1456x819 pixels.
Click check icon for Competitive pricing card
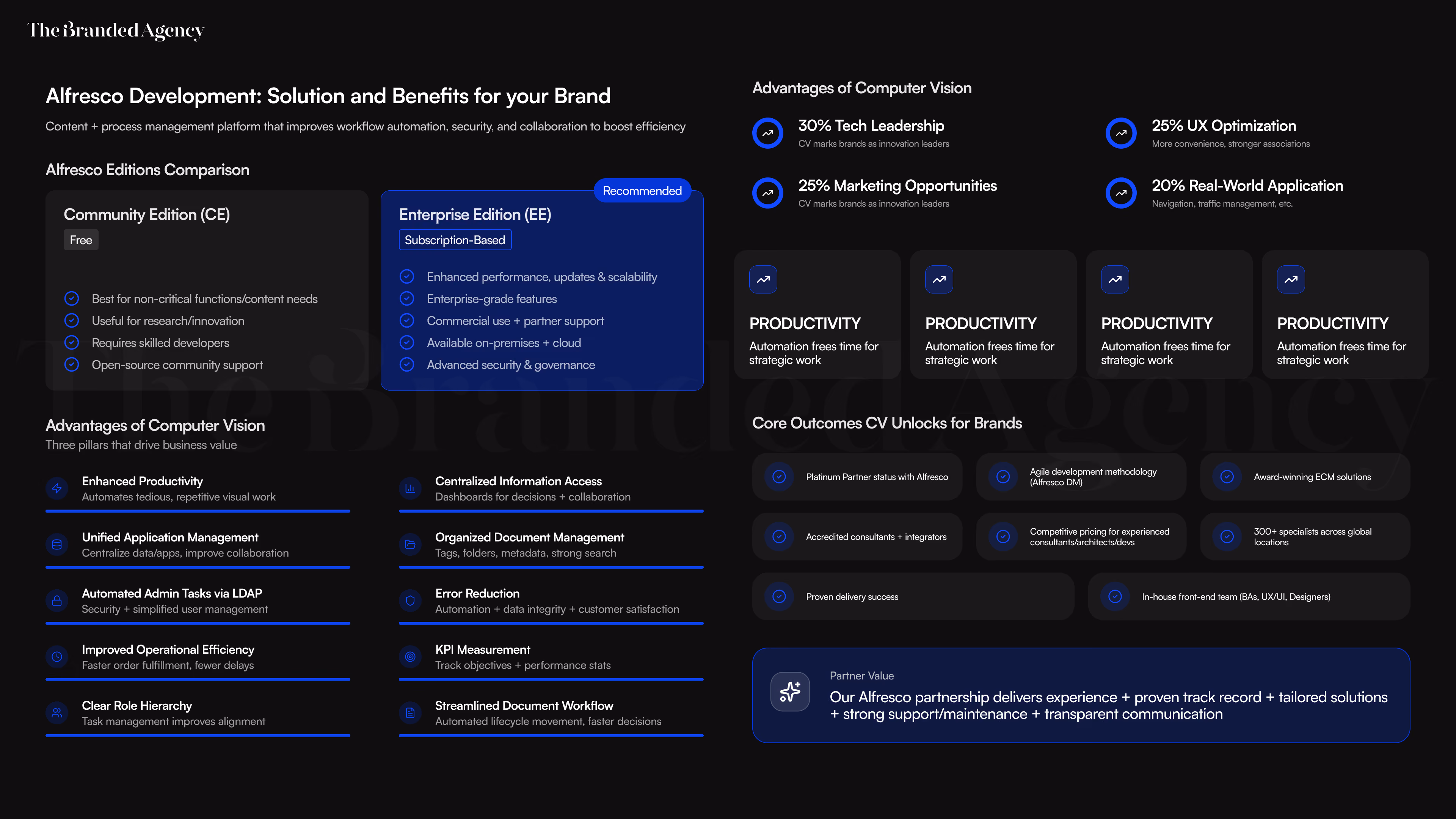click(1003, 537)
